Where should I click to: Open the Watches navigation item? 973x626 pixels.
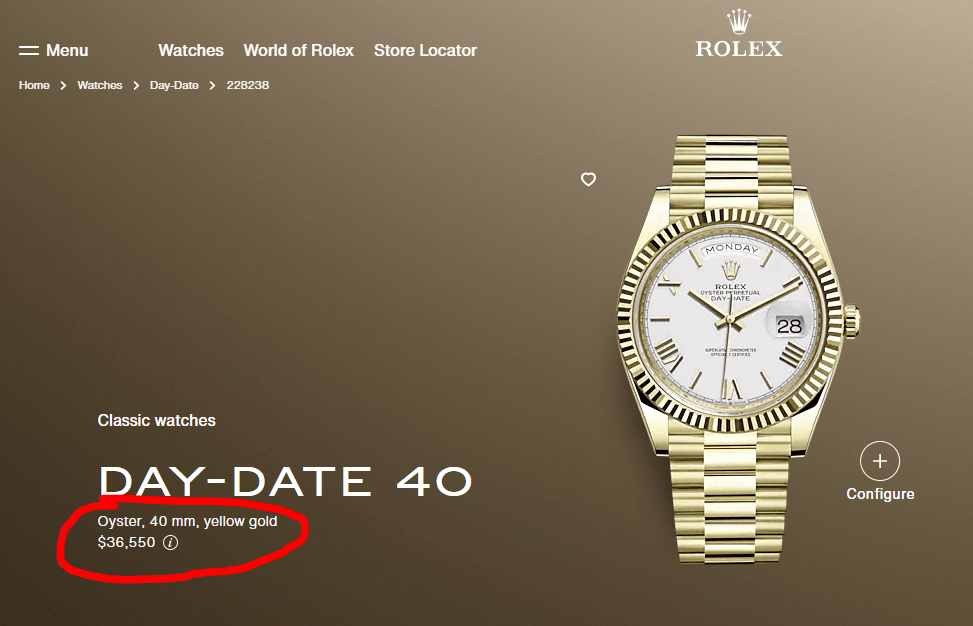tap(191, 50)
